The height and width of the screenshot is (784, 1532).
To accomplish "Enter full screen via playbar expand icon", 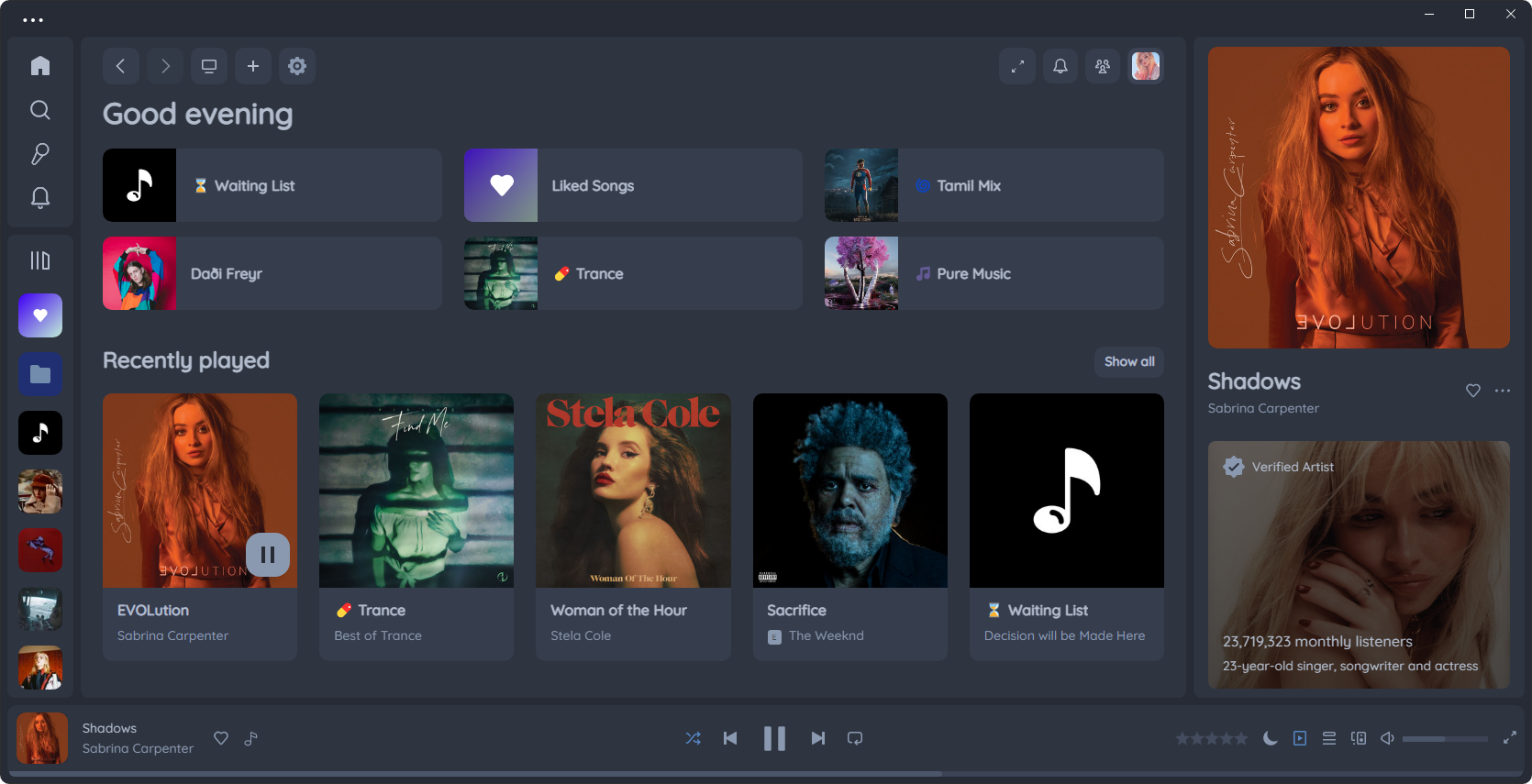I will point(1510,738).
